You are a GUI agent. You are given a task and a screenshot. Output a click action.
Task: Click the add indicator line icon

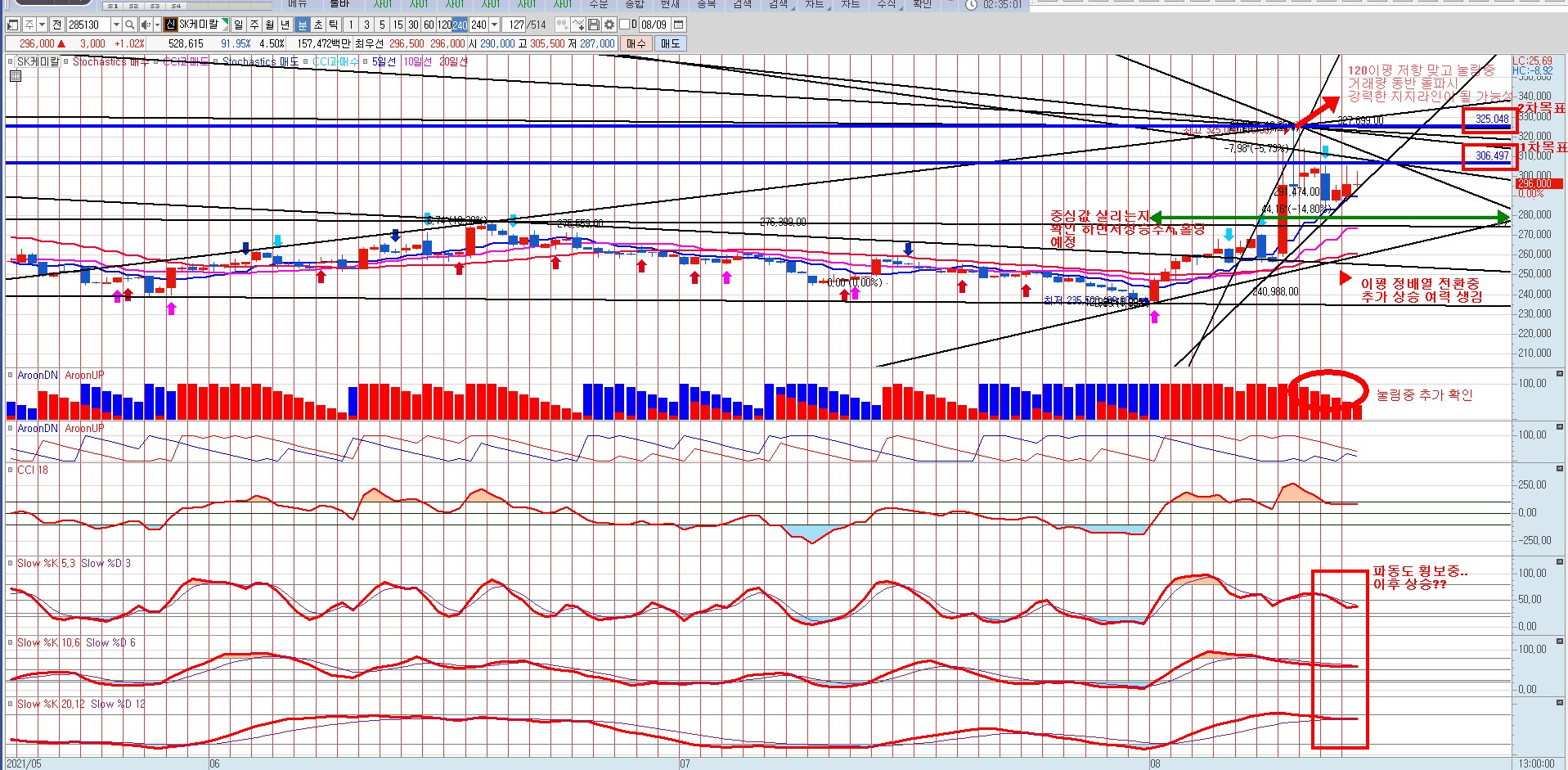click(x=578, y=25)
